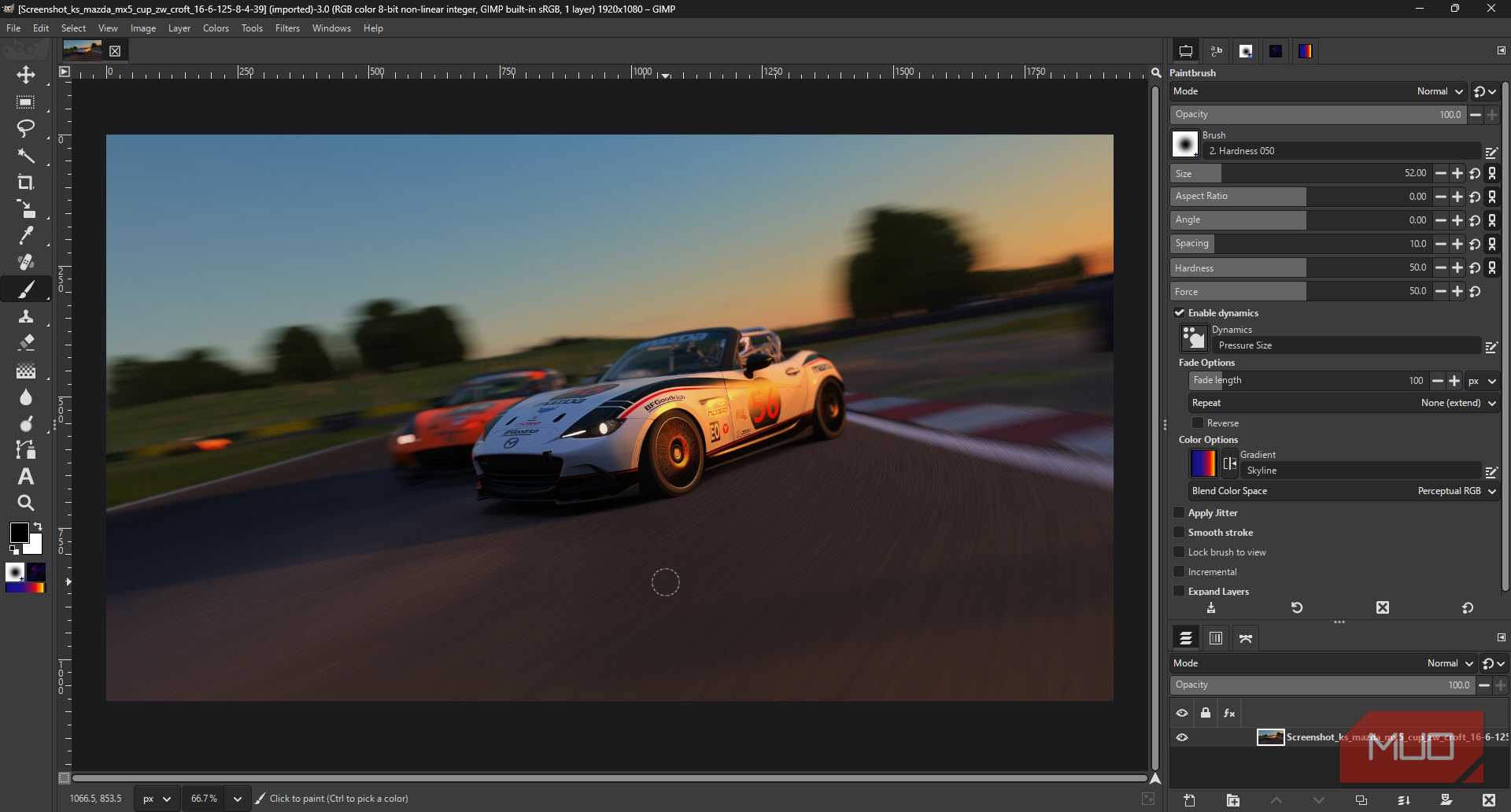Viewport: 1511px width, 812px height.
Task: Select the Move tool
Action: pyautogui.click(x=26, y=76)
